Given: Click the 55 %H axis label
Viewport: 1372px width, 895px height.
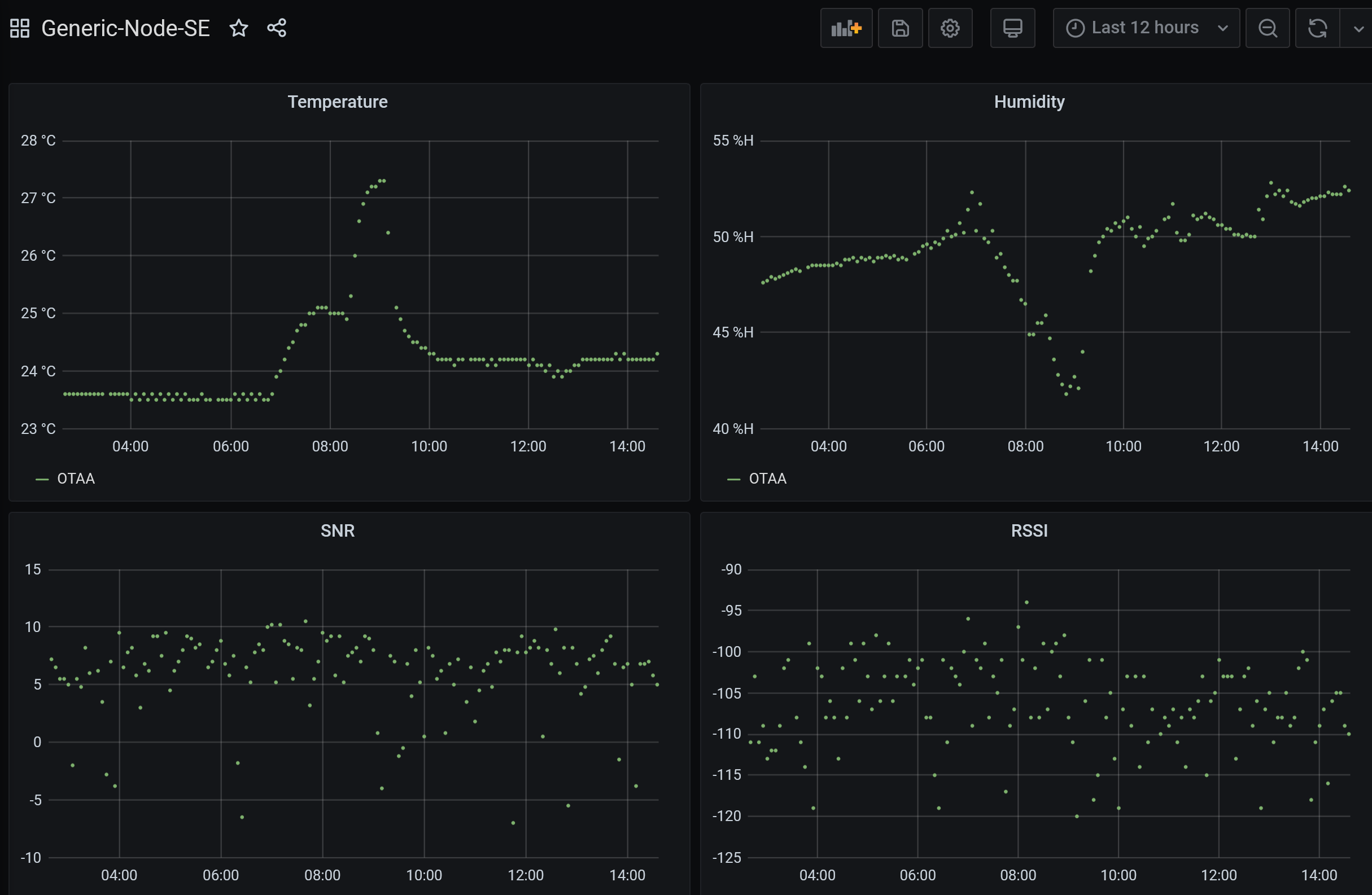Looking at the screenshot, I should (x=733, y=141).
